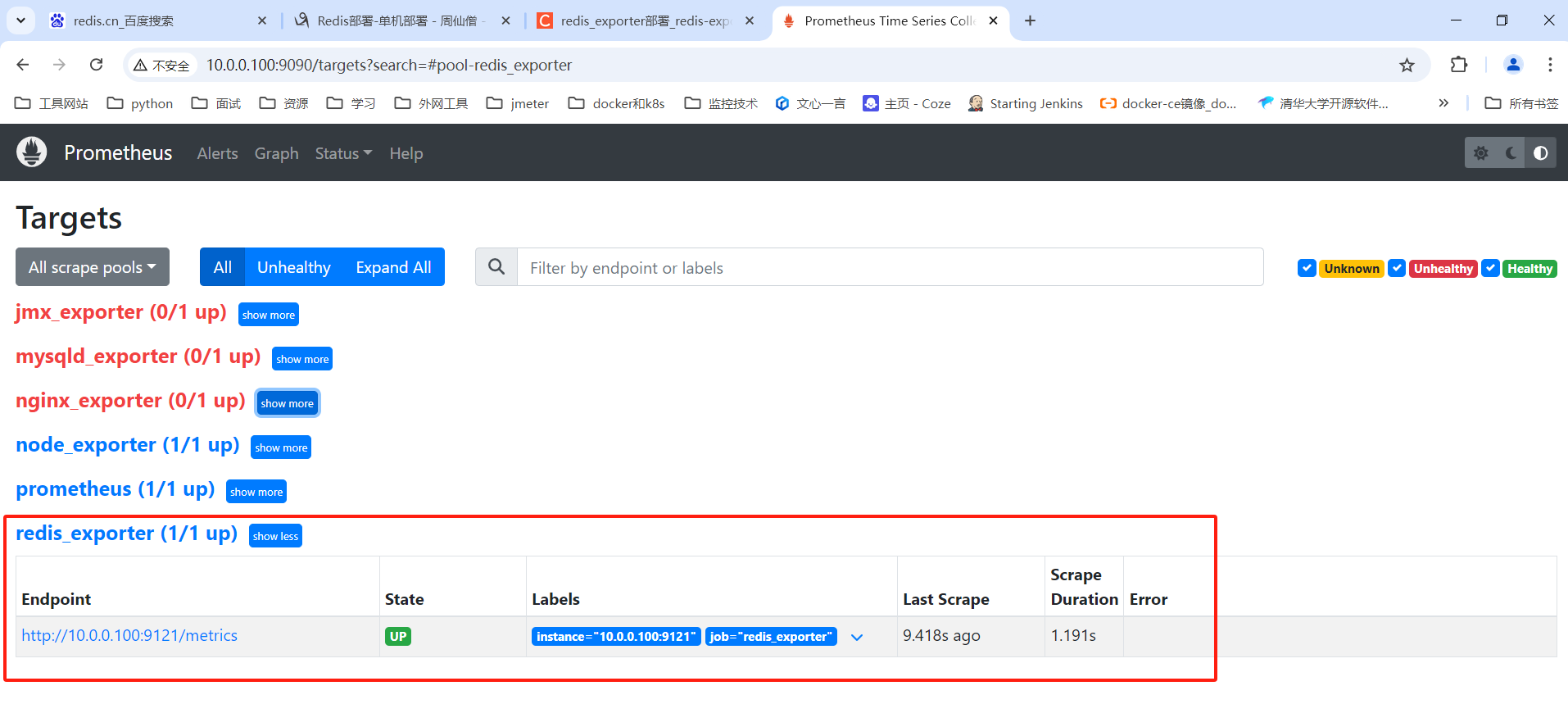Click the search magnifier icon
Image resolution: width=1568 pixels, height=704 pixels.
tap(496, 267)
